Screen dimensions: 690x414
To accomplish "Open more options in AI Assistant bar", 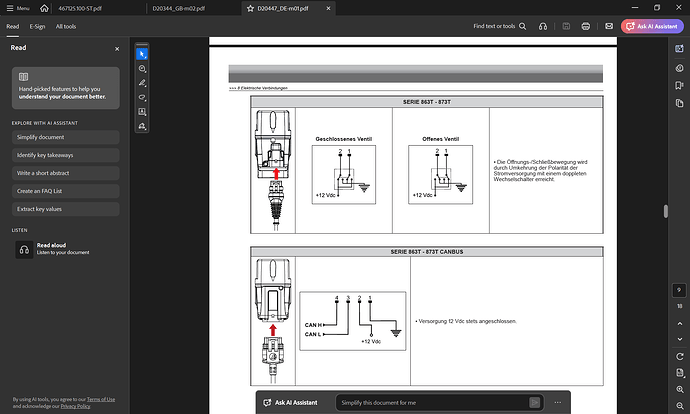I will (x=558, y=403).
